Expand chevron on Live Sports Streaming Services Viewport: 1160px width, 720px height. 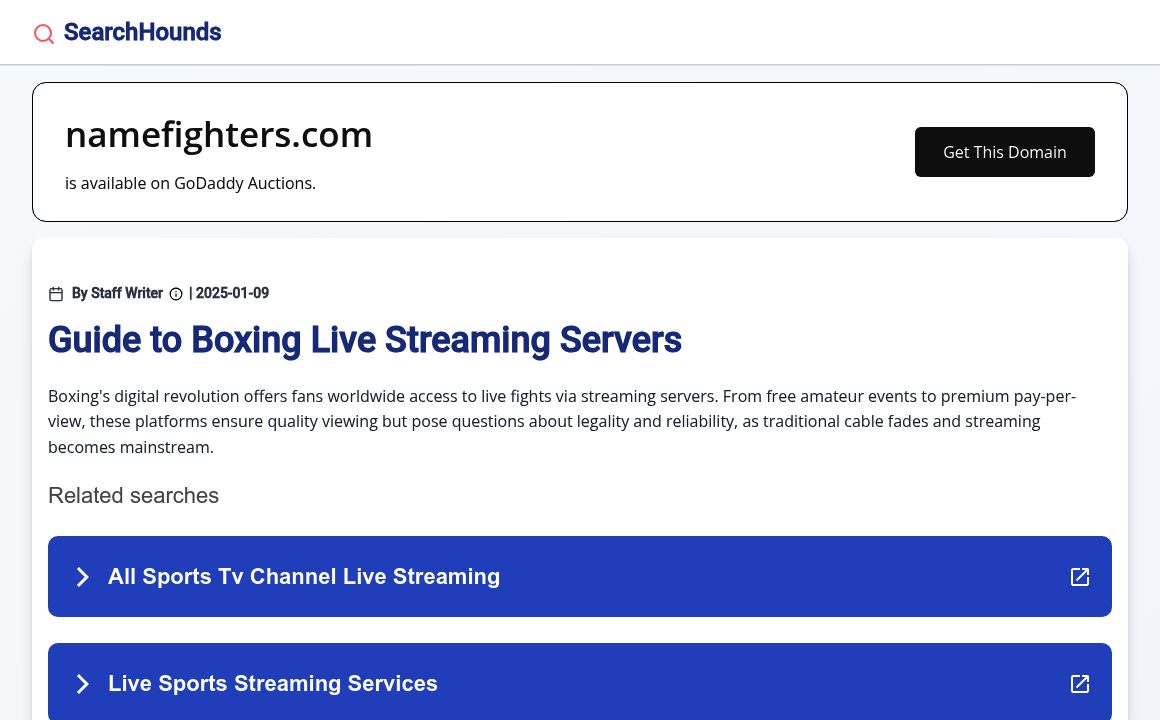(x=83, y=684)
